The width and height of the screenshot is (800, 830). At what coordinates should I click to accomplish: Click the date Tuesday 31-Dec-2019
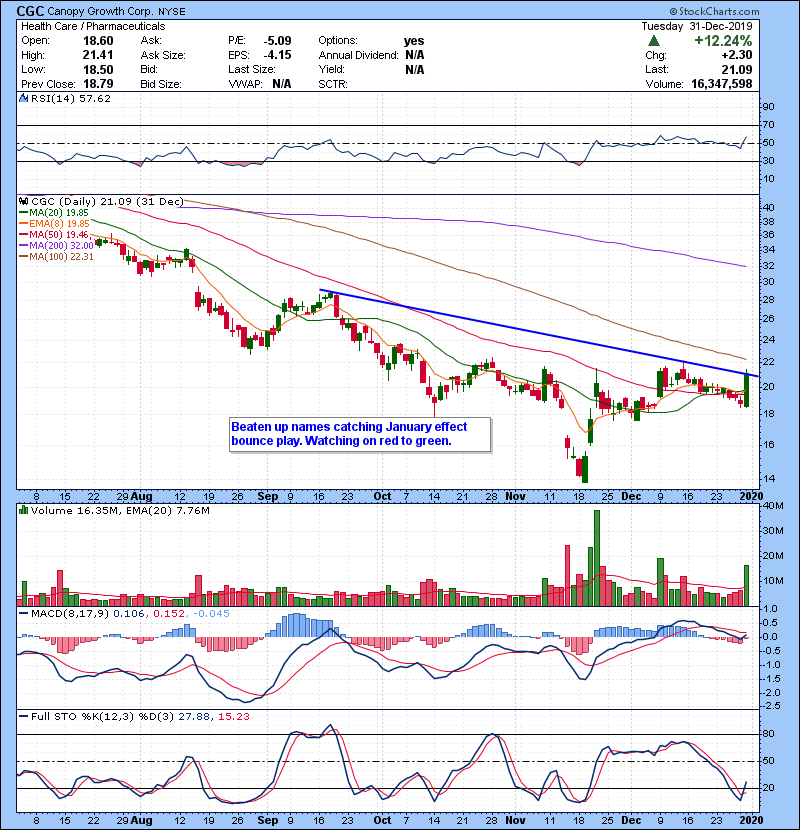tap(697, 26)
